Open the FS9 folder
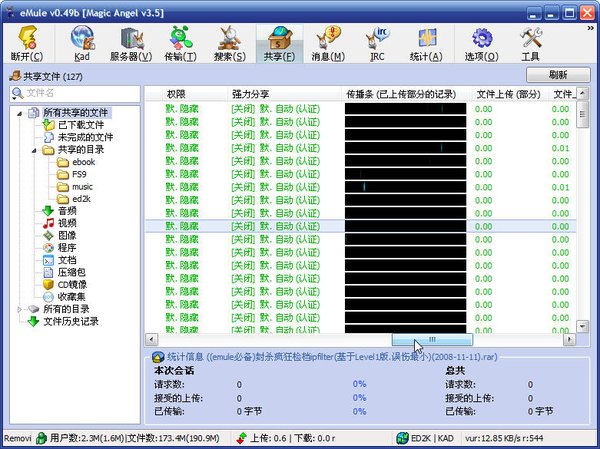Image resolution: width=600 pixels, height=449 pixels. coord(79,174)
